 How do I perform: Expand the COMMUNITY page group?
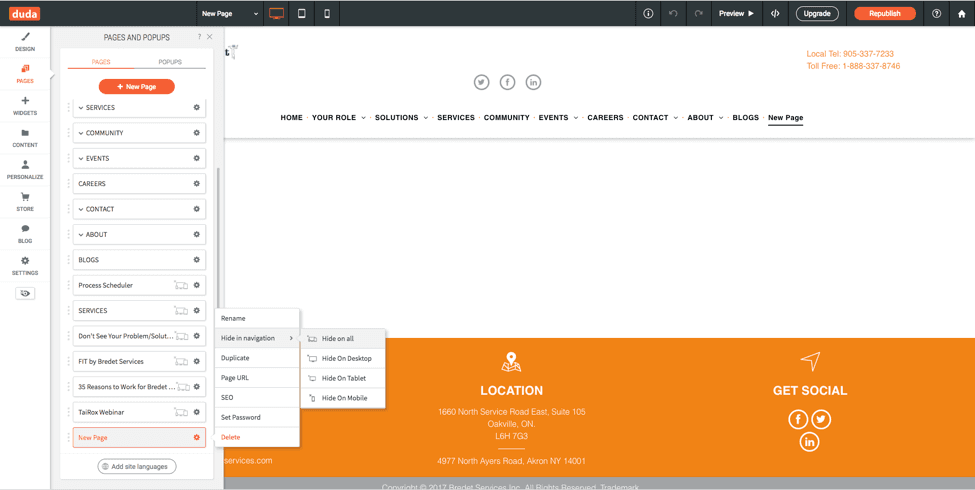tap(81, 133)
